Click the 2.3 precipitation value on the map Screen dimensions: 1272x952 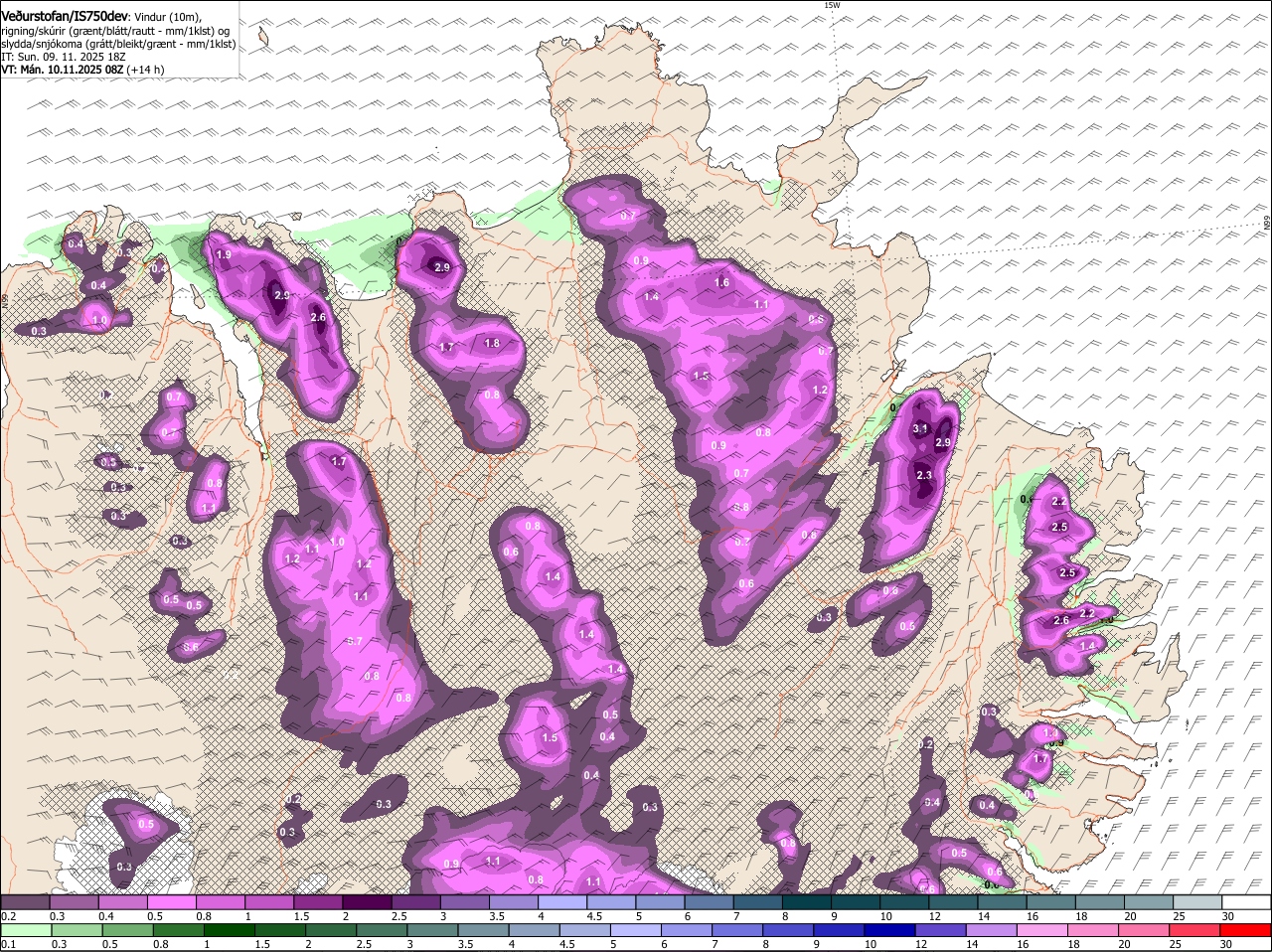click(924, 475)
